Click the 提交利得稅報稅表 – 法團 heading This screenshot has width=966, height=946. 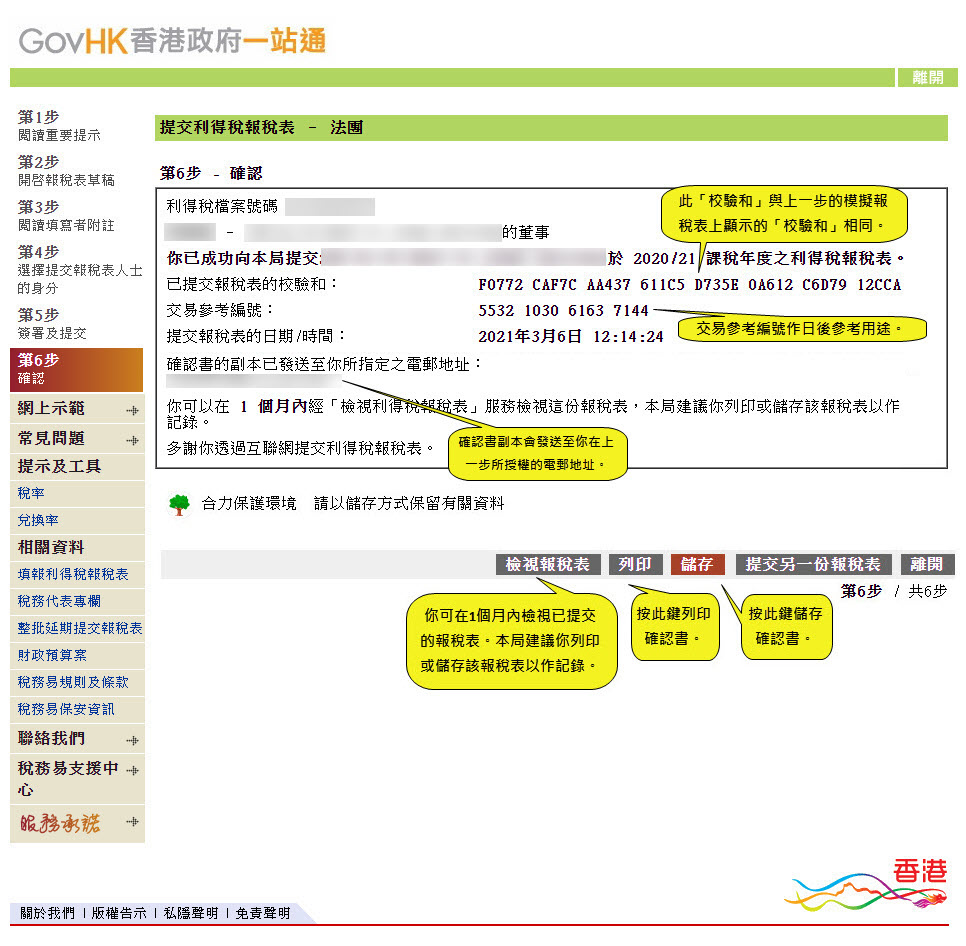click(x=261, y=128)
